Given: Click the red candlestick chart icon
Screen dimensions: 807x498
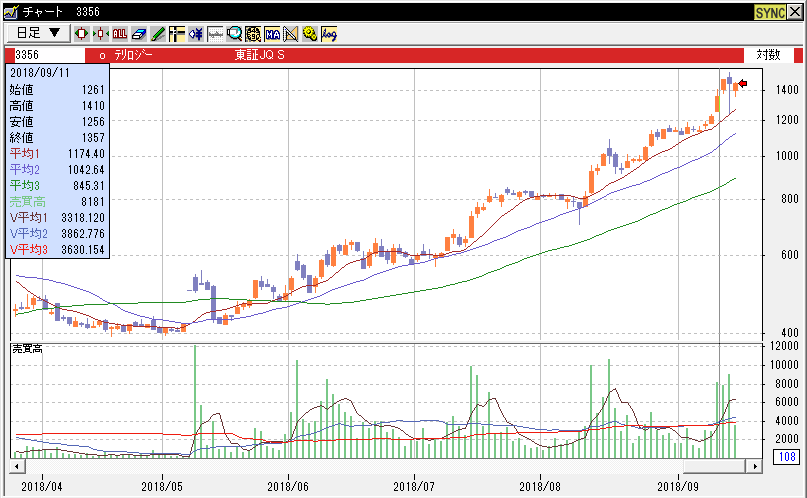Looking at the screenshot, I should (x=81, y=33).
